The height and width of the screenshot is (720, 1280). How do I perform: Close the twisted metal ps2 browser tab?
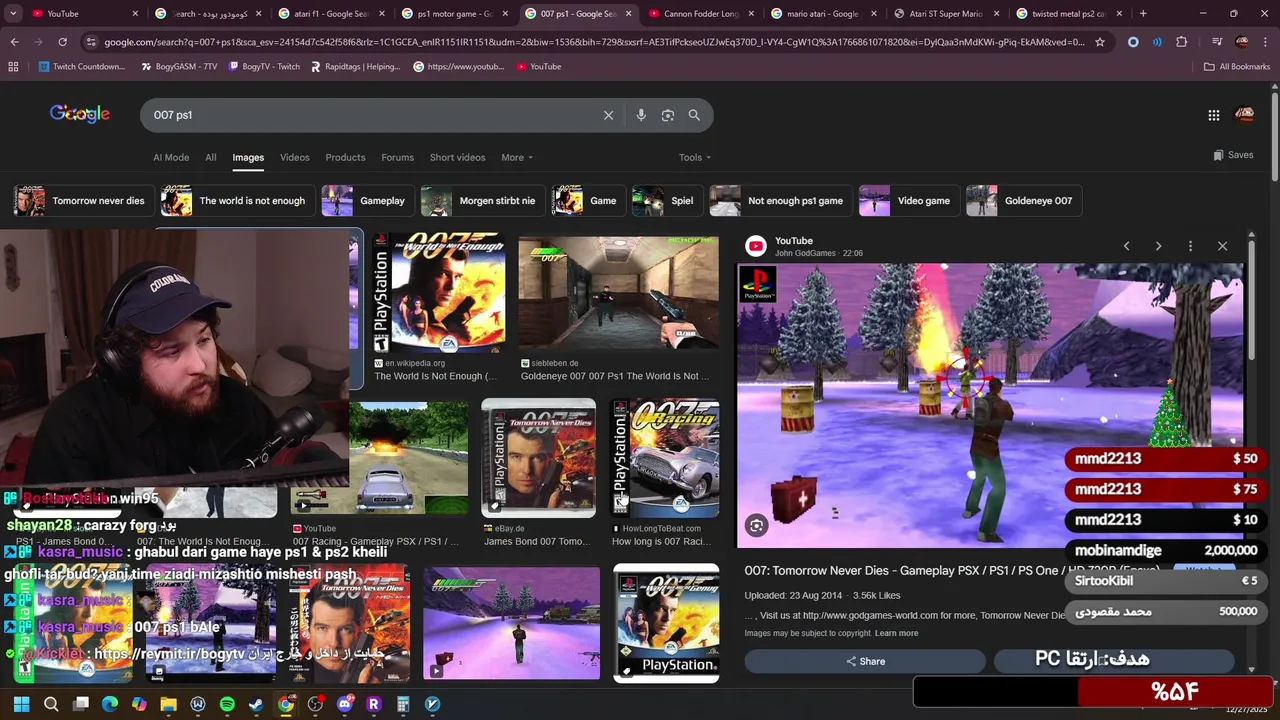(1117, 14)
